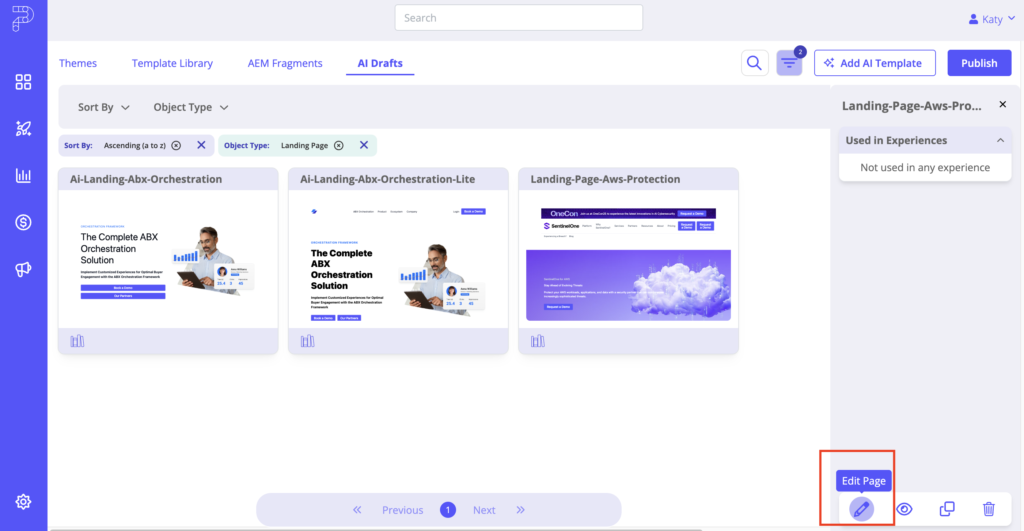This screenshot has height=531, width=1024.
Task: Click the Add AI Template button
Action: (x=874, y=63)
